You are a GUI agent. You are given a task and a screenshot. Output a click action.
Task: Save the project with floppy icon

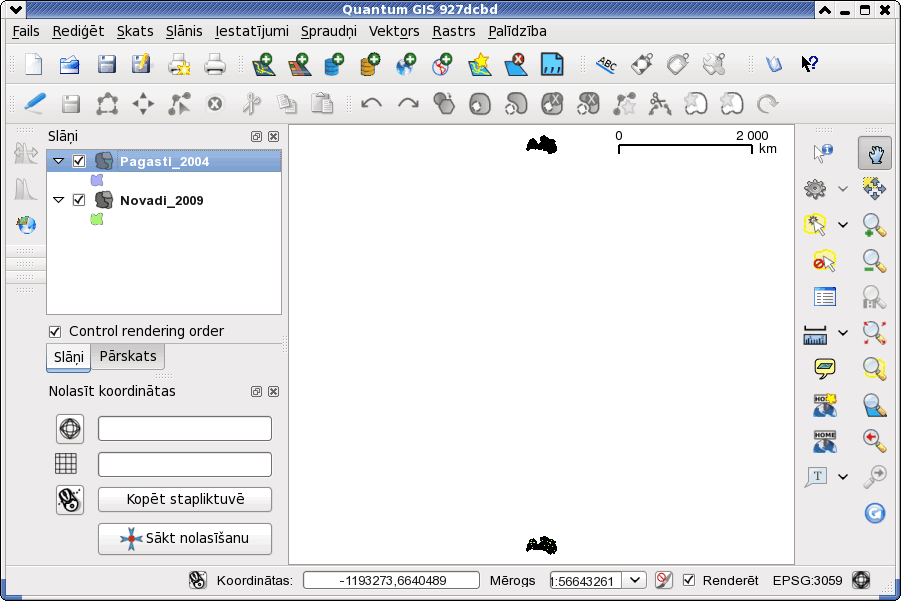point(106,64)
